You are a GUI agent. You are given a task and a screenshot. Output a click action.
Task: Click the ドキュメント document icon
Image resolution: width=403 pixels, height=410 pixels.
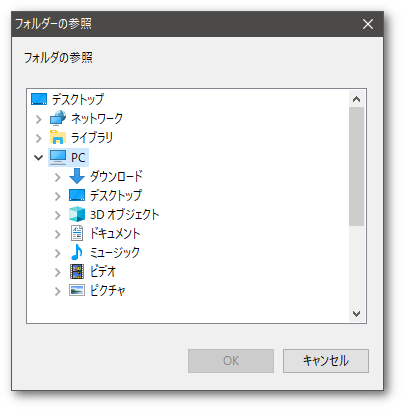(x=77, y=233)
